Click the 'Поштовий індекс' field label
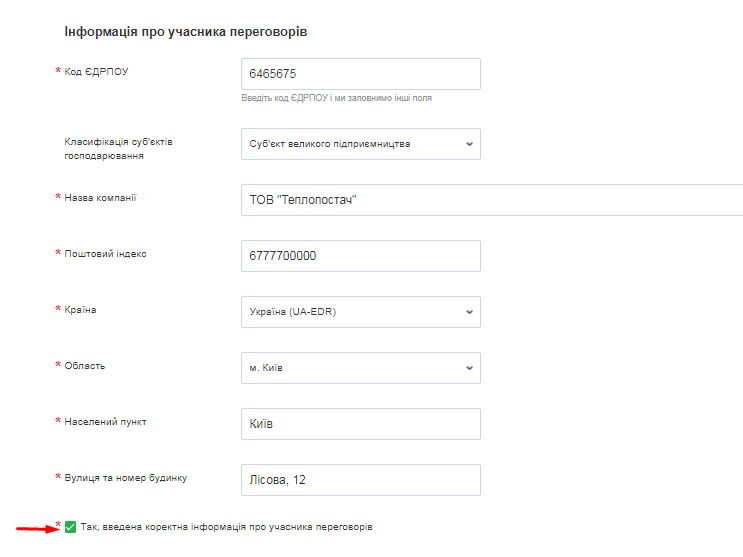 105,254
